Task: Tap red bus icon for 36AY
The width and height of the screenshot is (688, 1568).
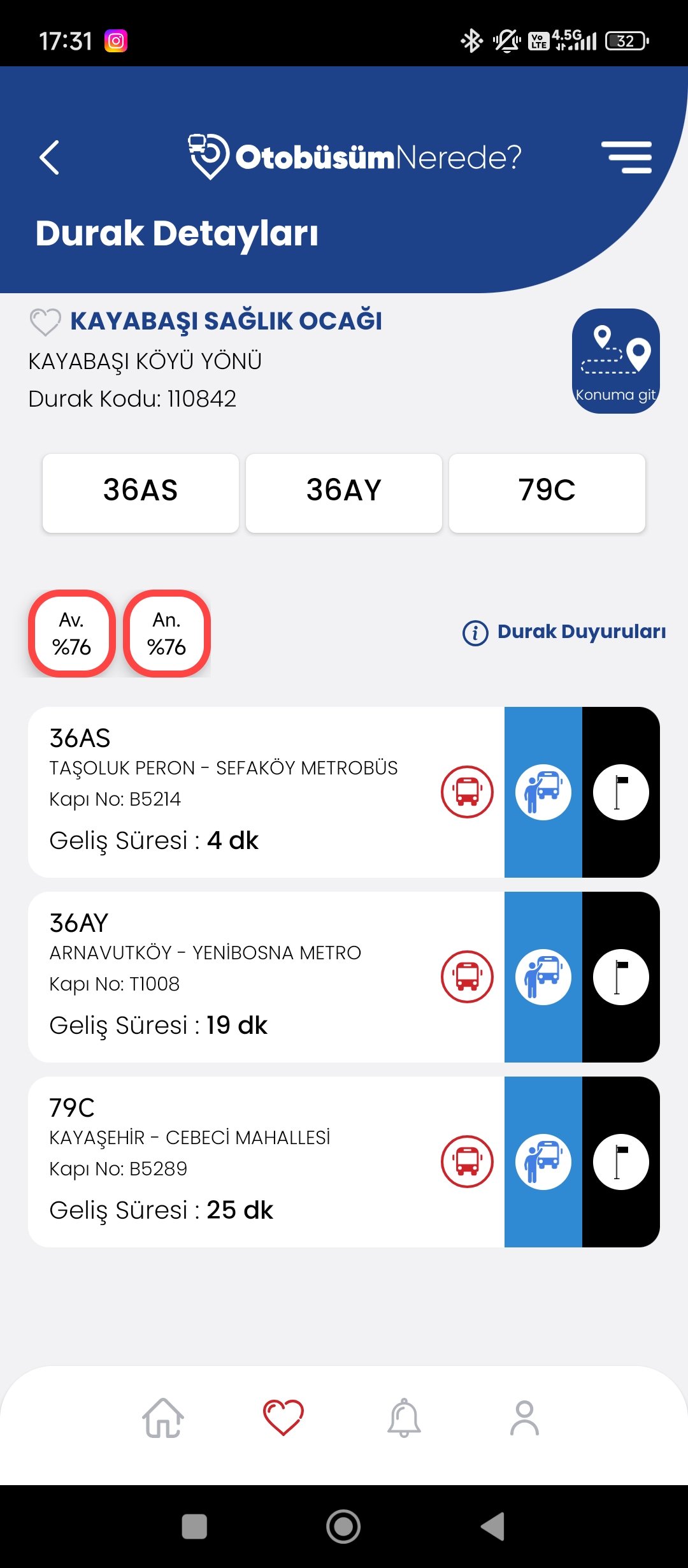Action: [x=467, y=976]
